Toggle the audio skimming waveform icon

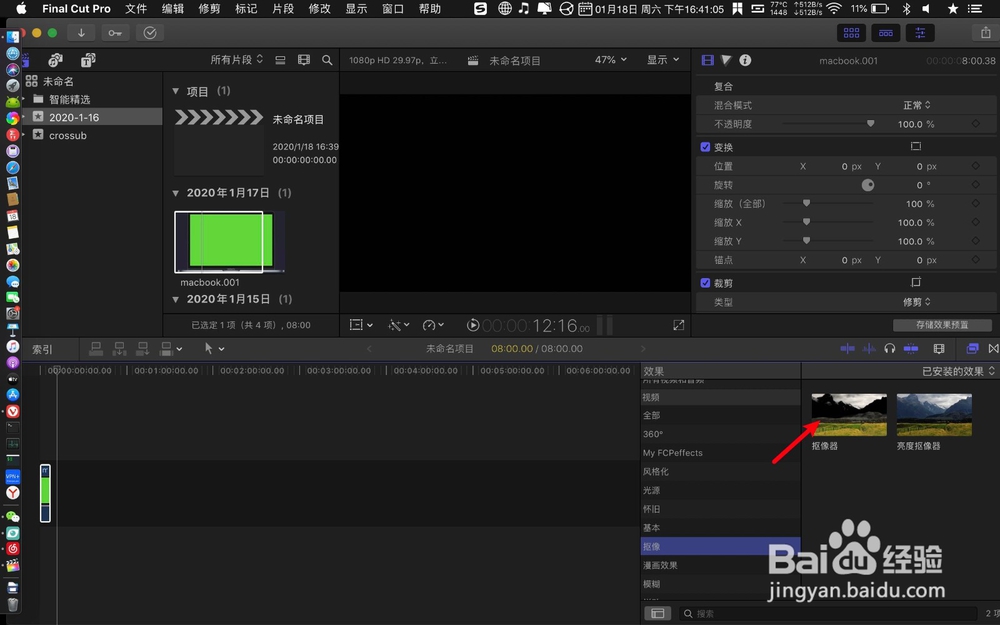coord(868,348)
